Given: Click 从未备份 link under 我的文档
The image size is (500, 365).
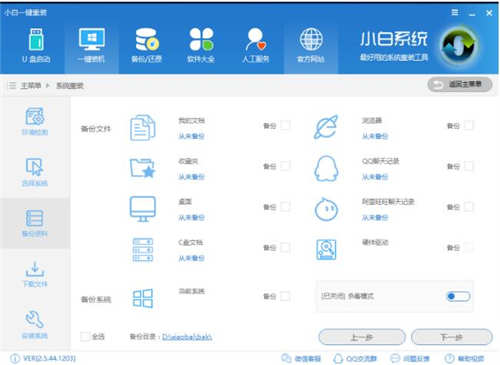Looking at the screenshot, I should click(x=191, y=136).
